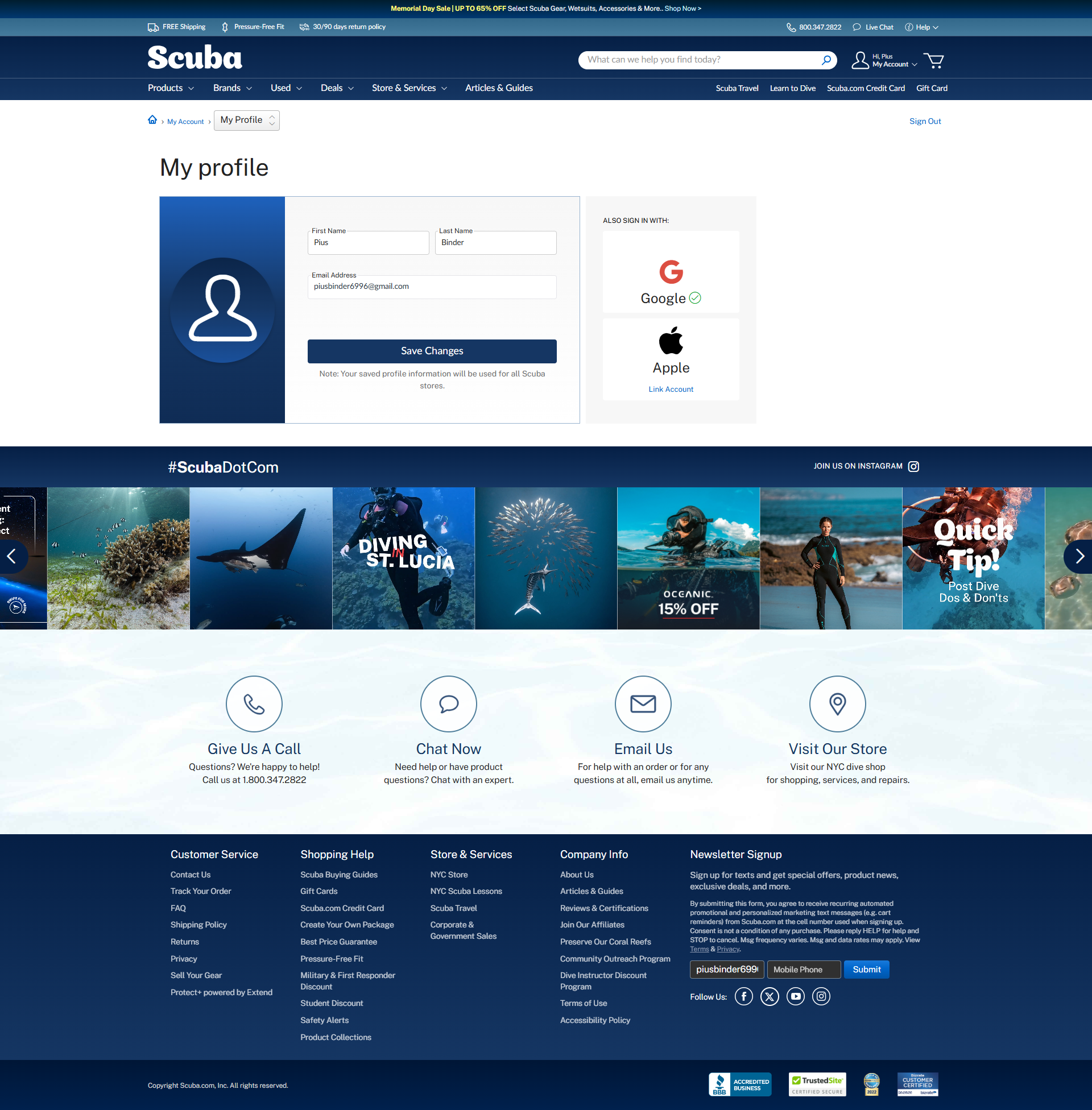This screenshot has width=1092, height=1110.
Task: Click Accessibility Policy footer link
Action: pyautogui.click(x=595, y=1021)
